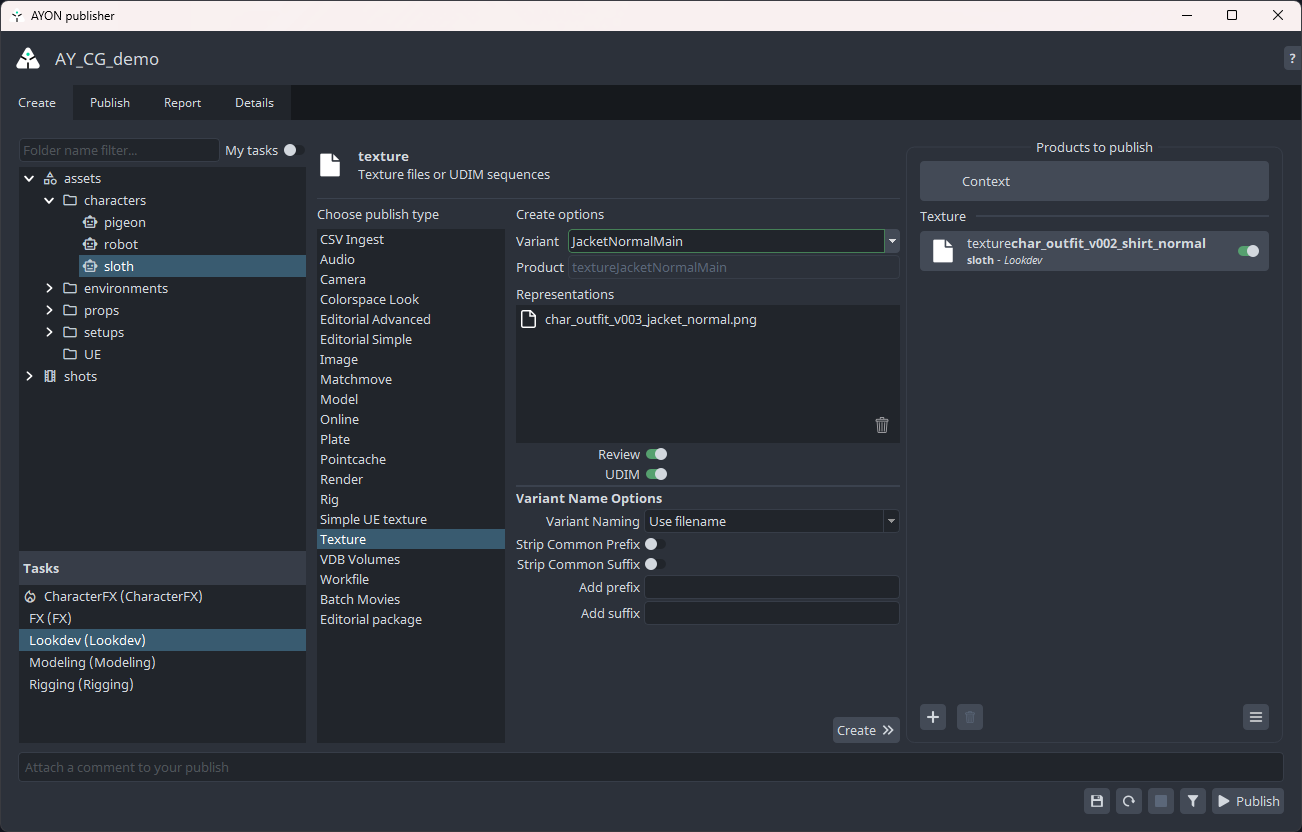Select the FX (FX) task

162,618
